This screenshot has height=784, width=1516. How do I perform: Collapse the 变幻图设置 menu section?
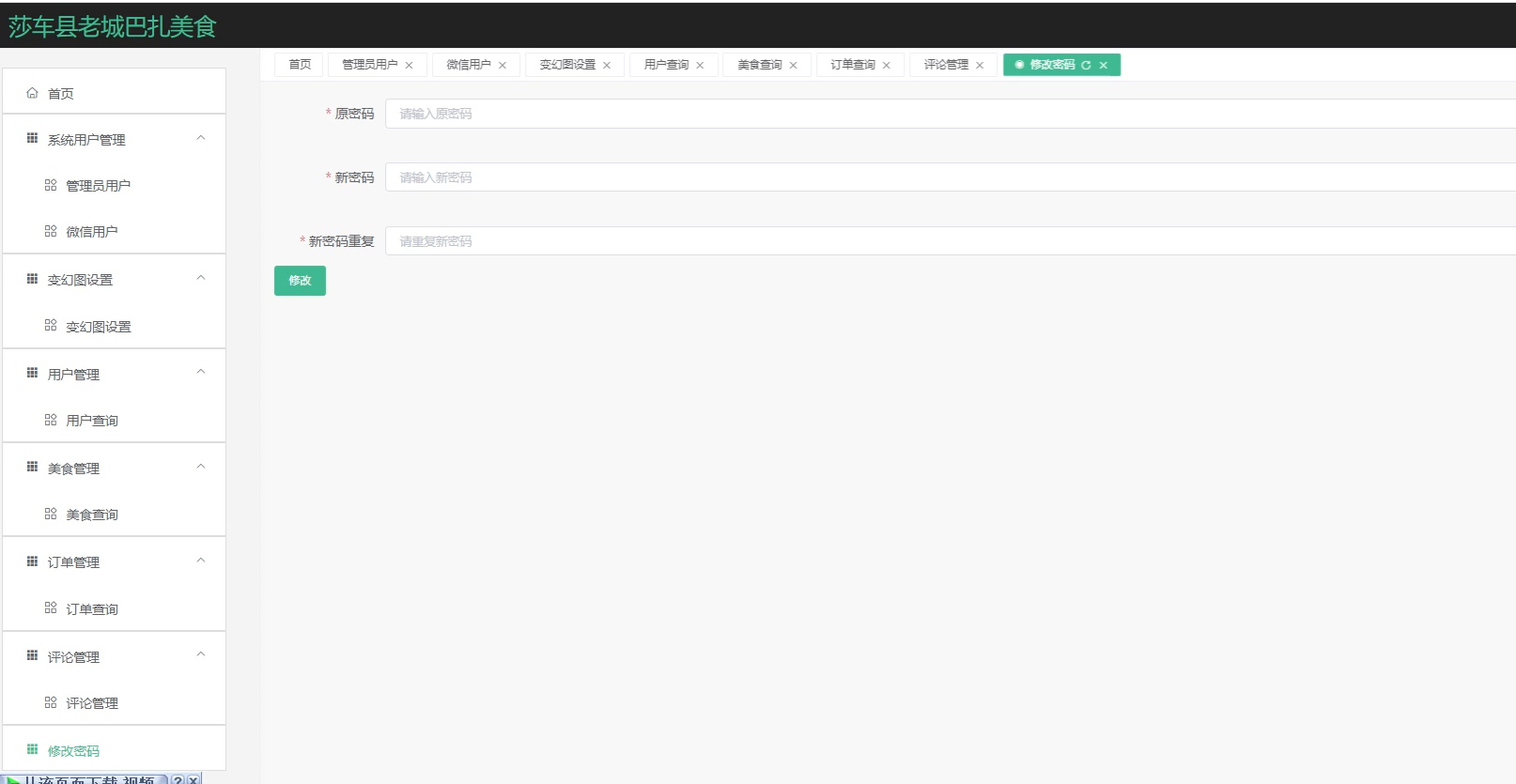click(x=200, y=278)
